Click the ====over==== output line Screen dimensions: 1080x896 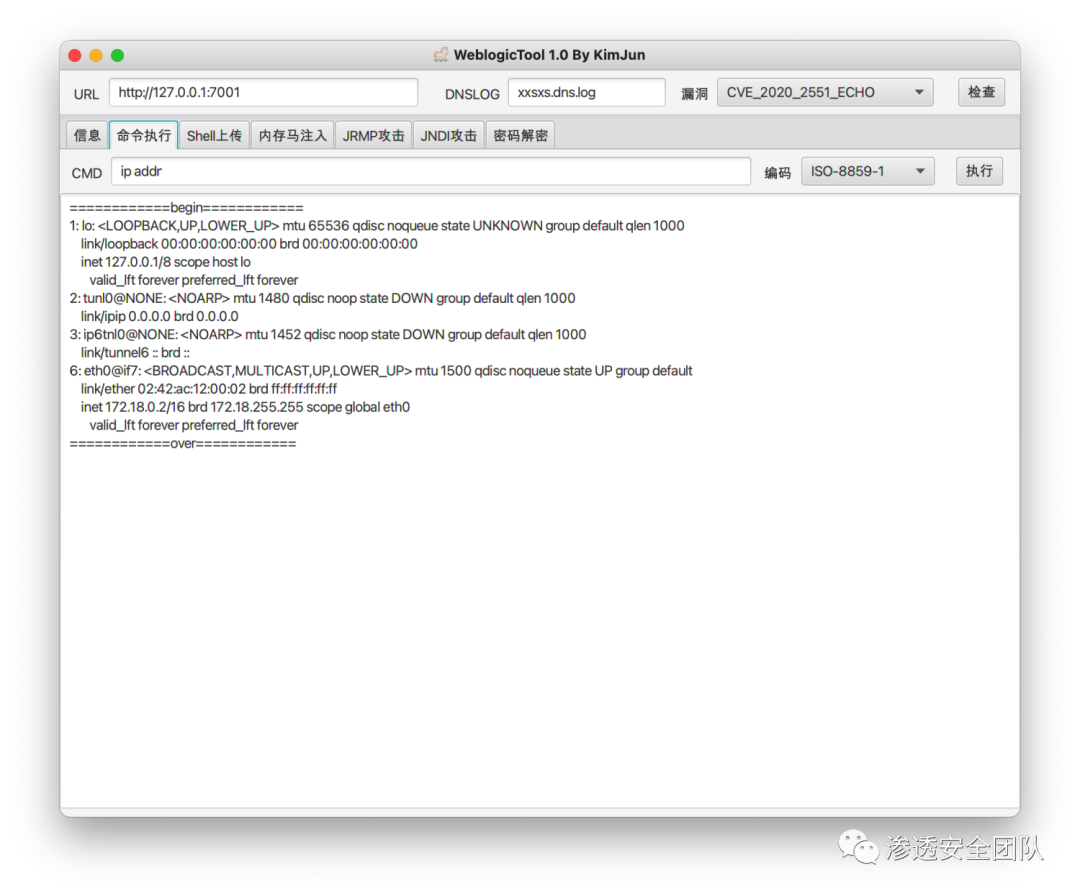[x=183, y=444]
